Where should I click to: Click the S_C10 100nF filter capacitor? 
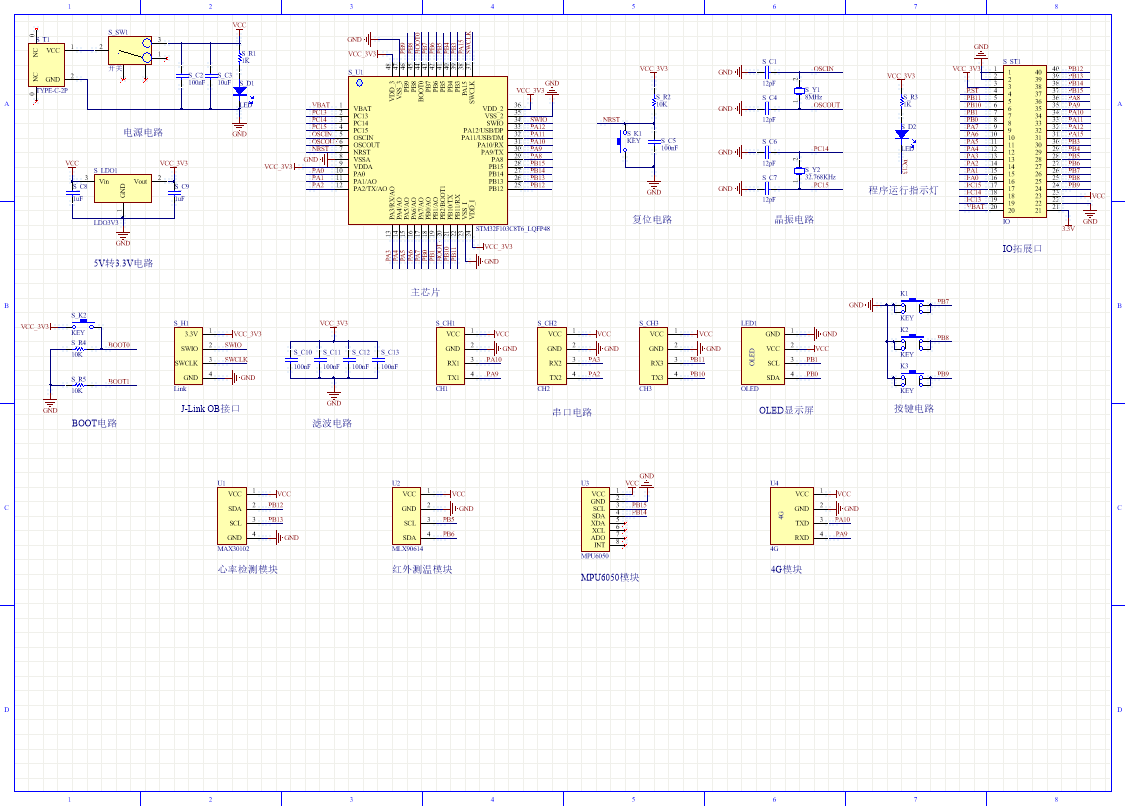pos(290,359)
